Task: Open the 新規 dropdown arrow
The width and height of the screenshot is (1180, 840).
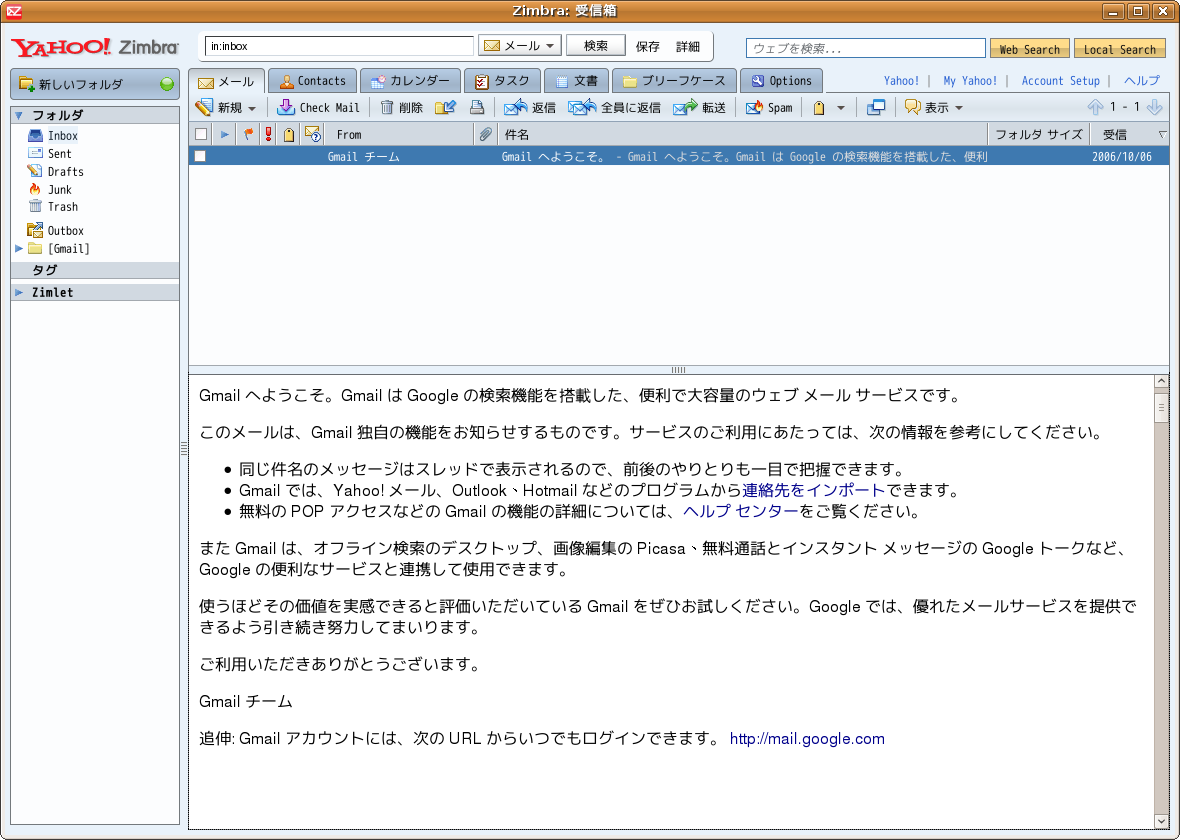Action: [x=252, y=108]
